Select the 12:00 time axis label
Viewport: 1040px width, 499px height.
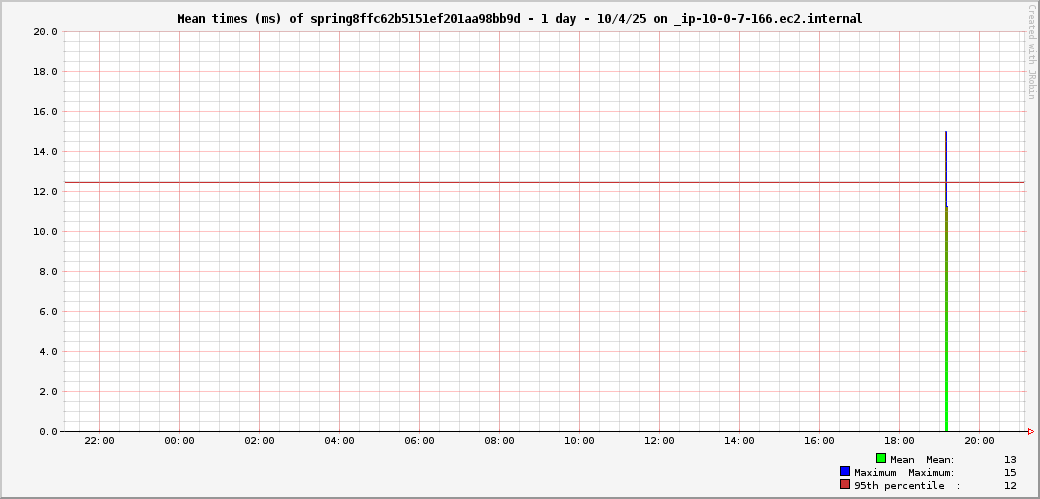click(659, 441)
